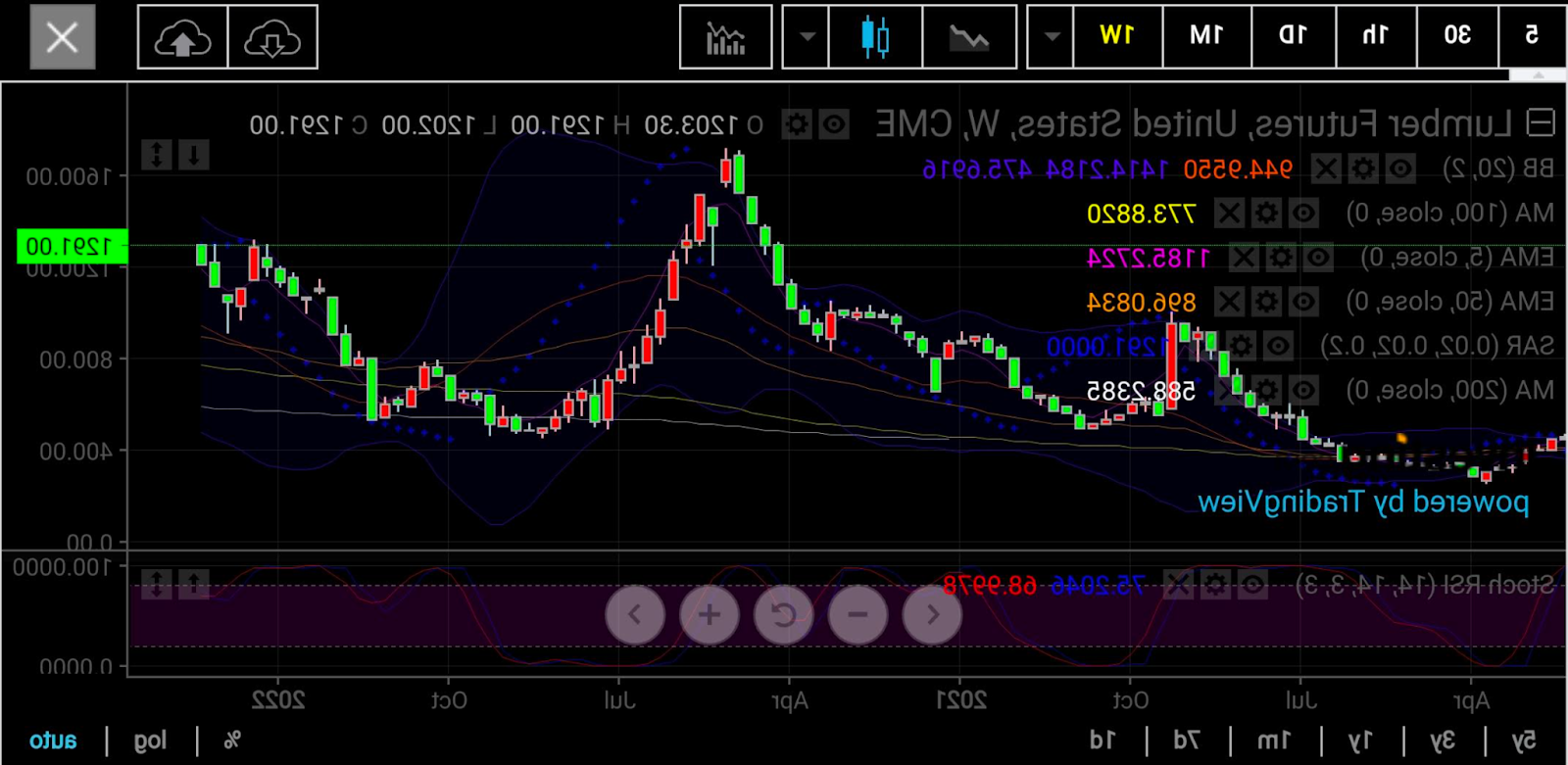Hide the SAR (0.02, 0.02, 0.2) indicator
This screenshot has width=1568, height=765.
tap(1278, 346)
